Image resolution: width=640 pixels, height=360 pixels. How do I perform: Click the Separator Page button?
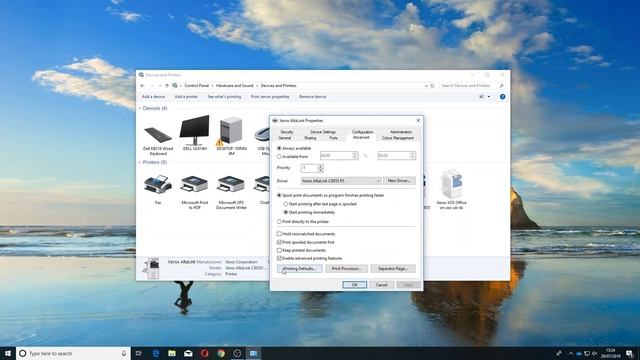click(393, 269)
